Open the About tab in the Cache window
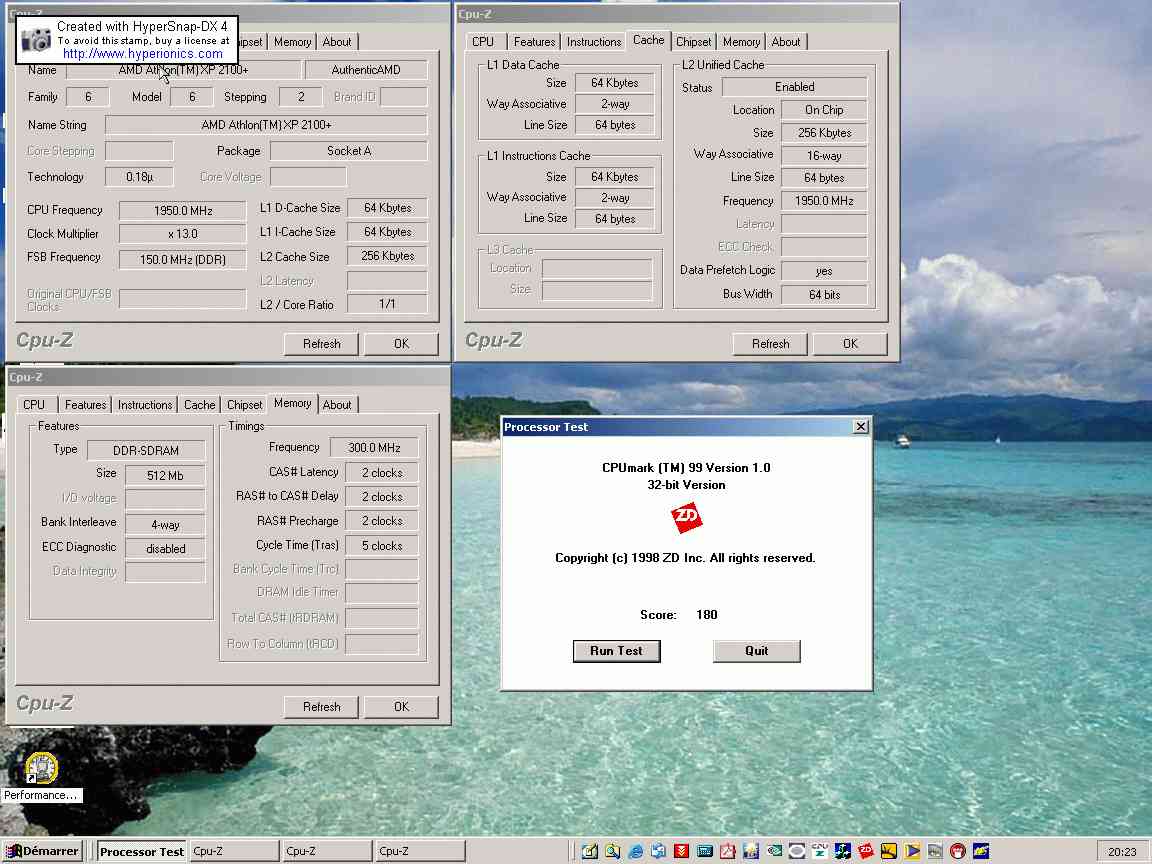1152x864 pixels. 785,42
